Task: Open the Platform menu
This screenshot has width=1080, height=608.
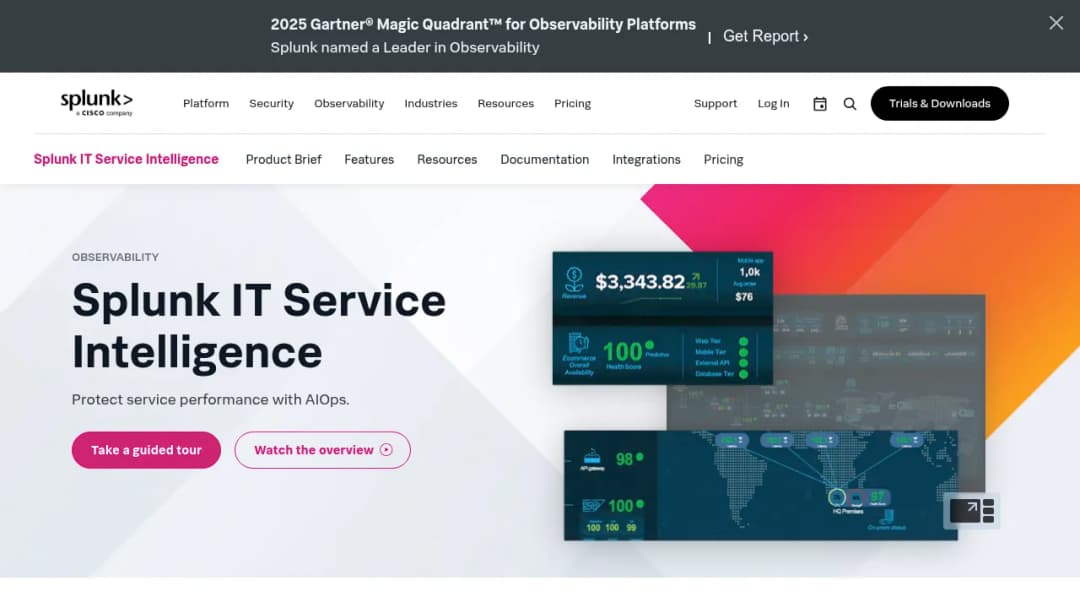Action: click(206, 103)
